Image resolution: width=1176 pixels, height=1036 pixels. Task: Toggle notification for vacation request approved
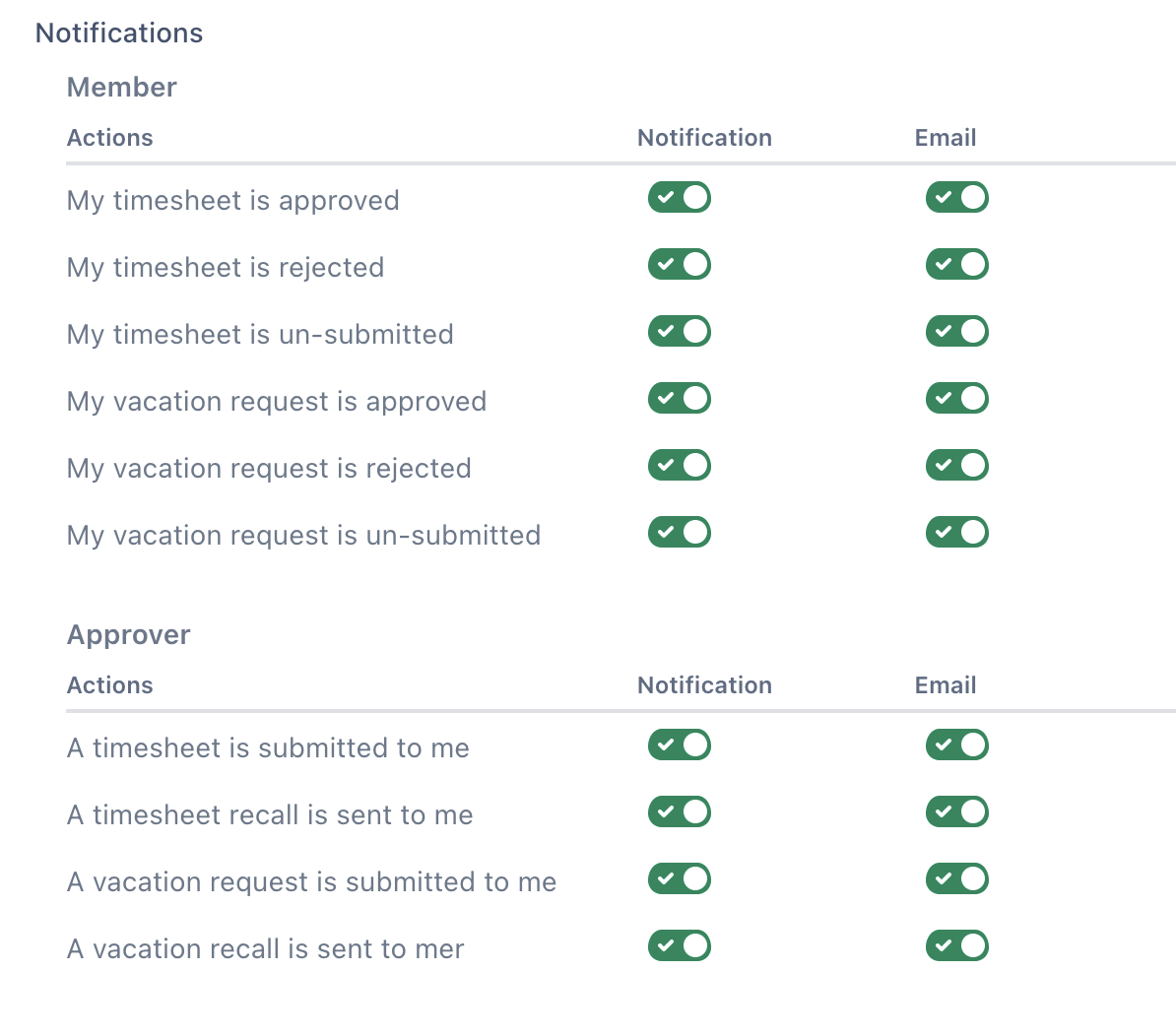679,399
